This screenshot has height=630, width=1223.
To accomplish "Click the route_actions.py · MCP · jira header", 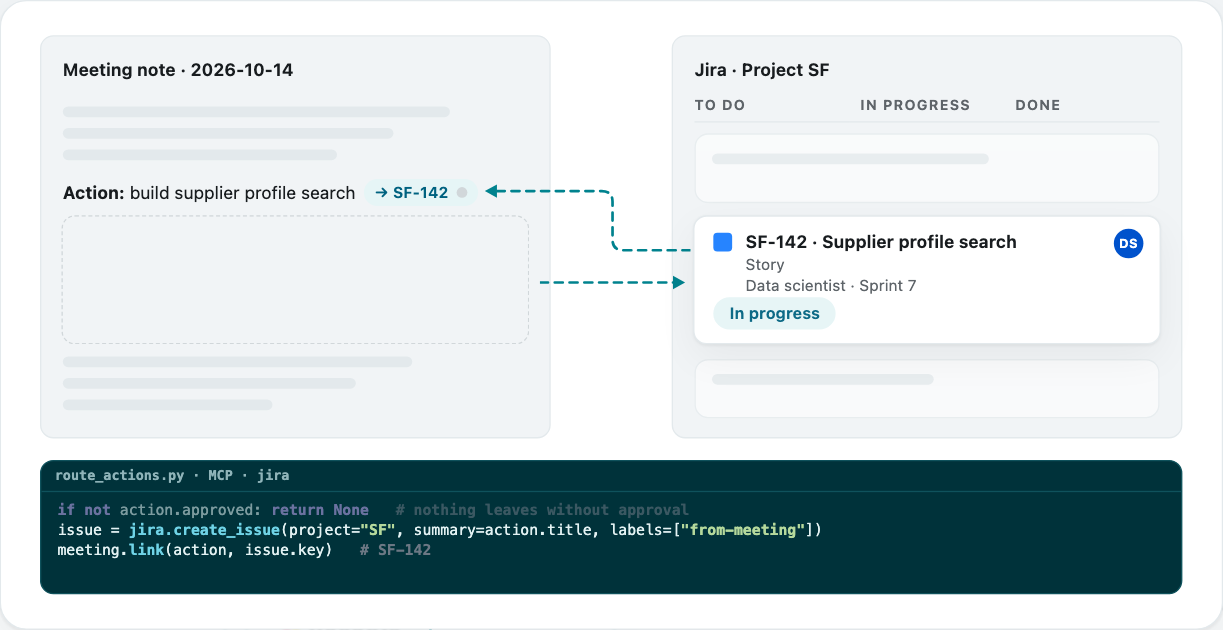I will 172,475.
